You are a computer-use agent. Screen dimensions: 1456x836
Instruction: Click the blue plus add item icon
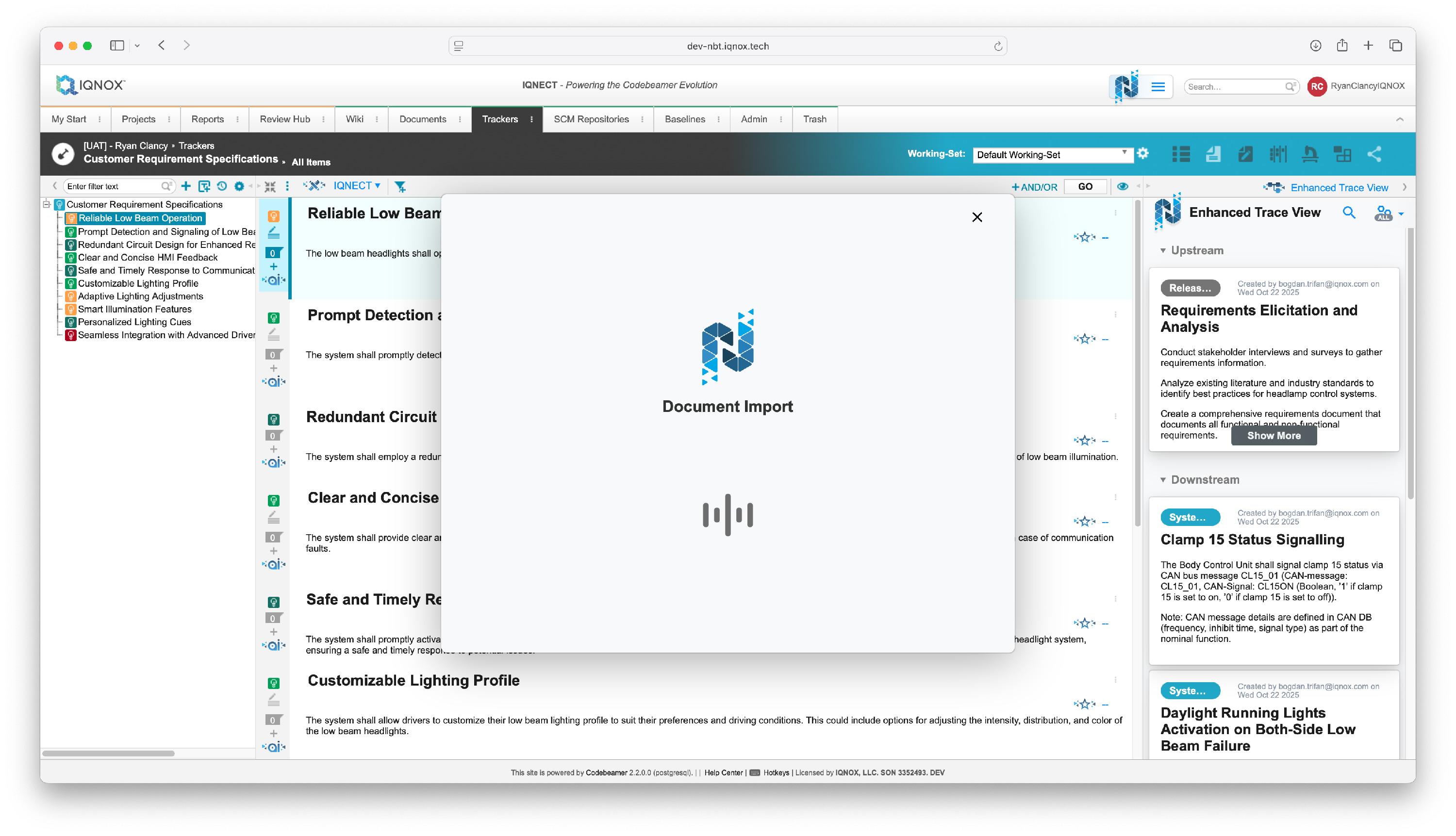[185, 186]
